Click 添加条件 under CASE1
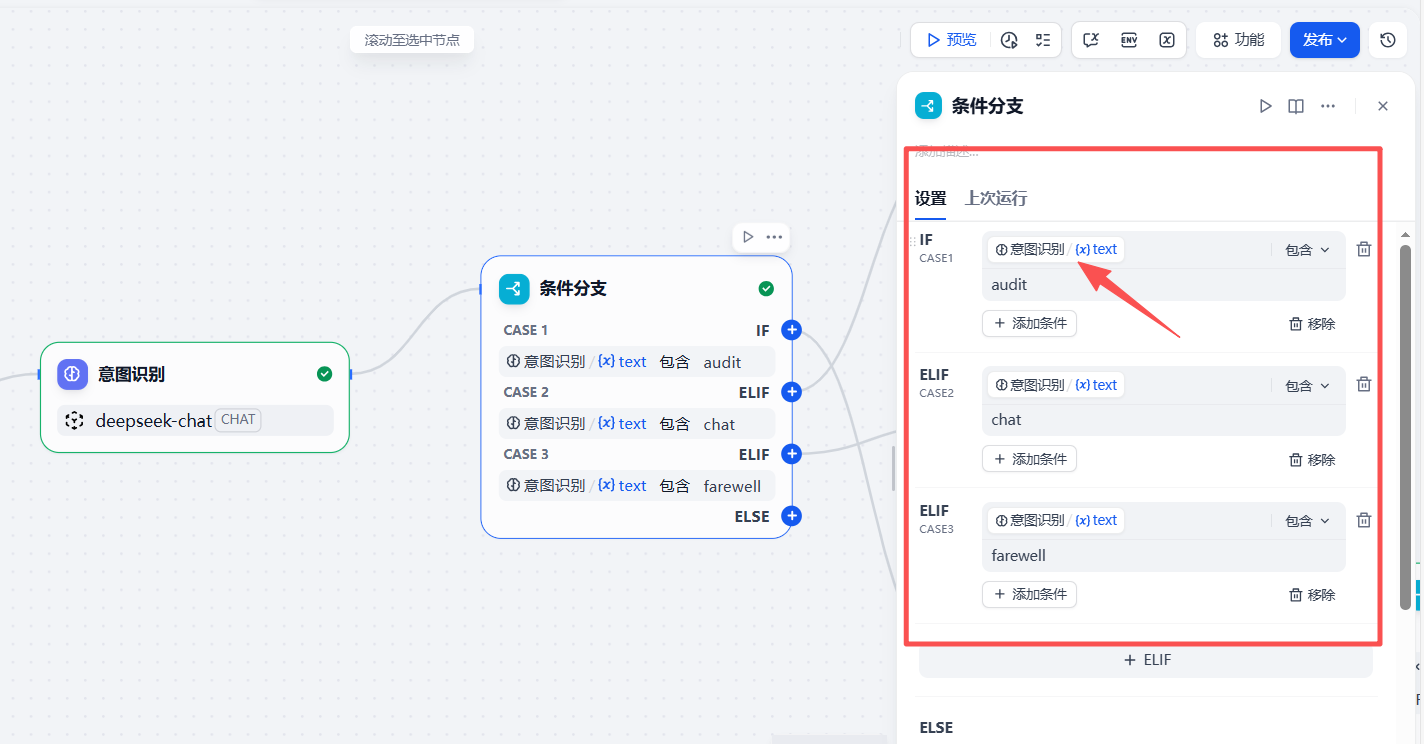The image size is (1424, 744). pos(1029,323)
